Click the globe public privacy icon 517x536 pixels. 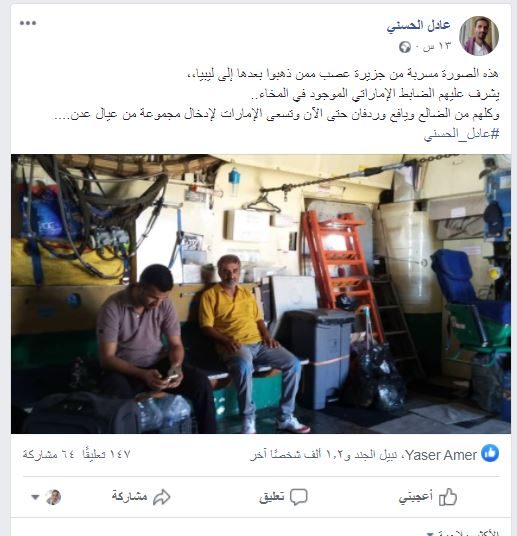click(x=405, y=46)
